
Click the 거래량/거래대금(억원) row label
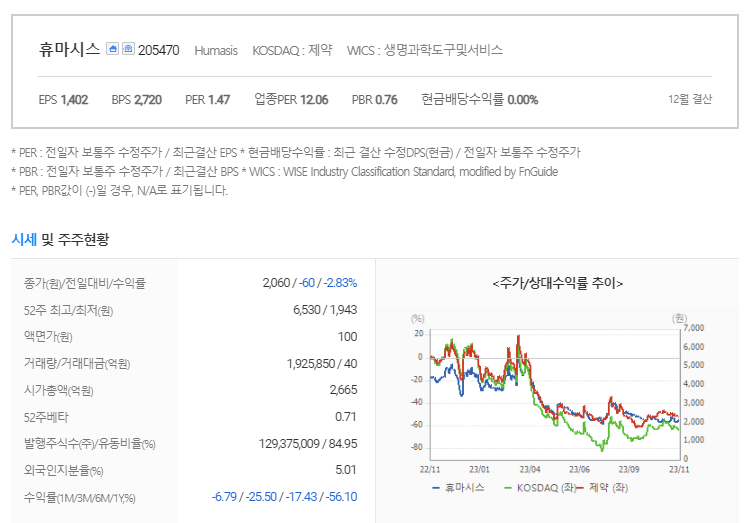tap(77, 364)
